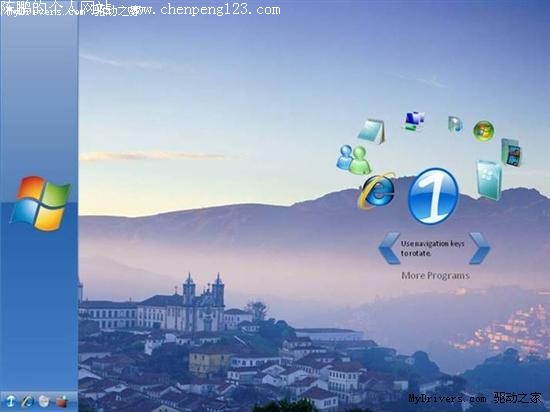Select the large blue number 1 icon
The image size is (550, 412).
pyautogui.click(x=434, y=196)
